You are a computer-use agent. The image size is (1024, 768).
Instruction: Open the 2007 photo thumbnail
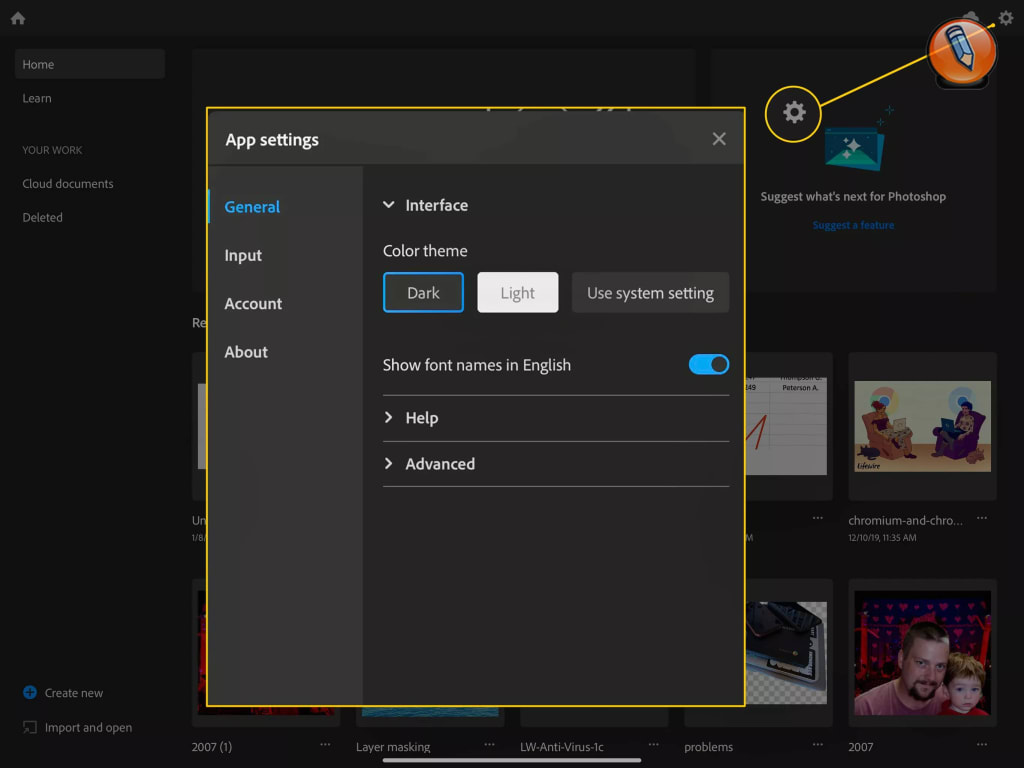pyautogui.click(x=922, y=653)
